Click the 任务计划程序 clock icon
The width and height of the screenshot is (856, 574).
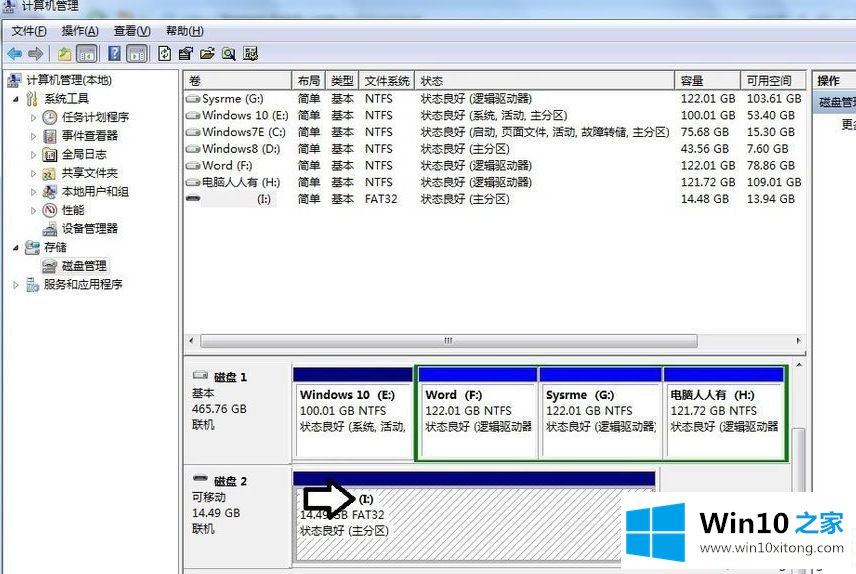pos(50,117)
